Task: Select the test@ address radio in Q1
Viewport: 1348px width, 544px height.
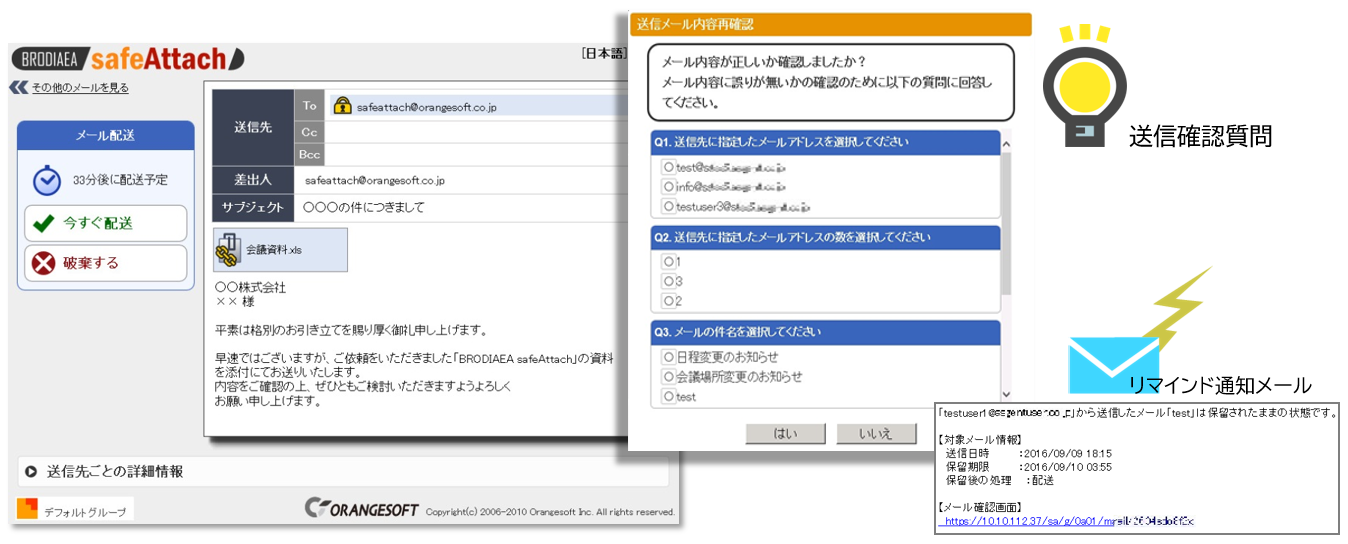Action: tap(668, 167)
